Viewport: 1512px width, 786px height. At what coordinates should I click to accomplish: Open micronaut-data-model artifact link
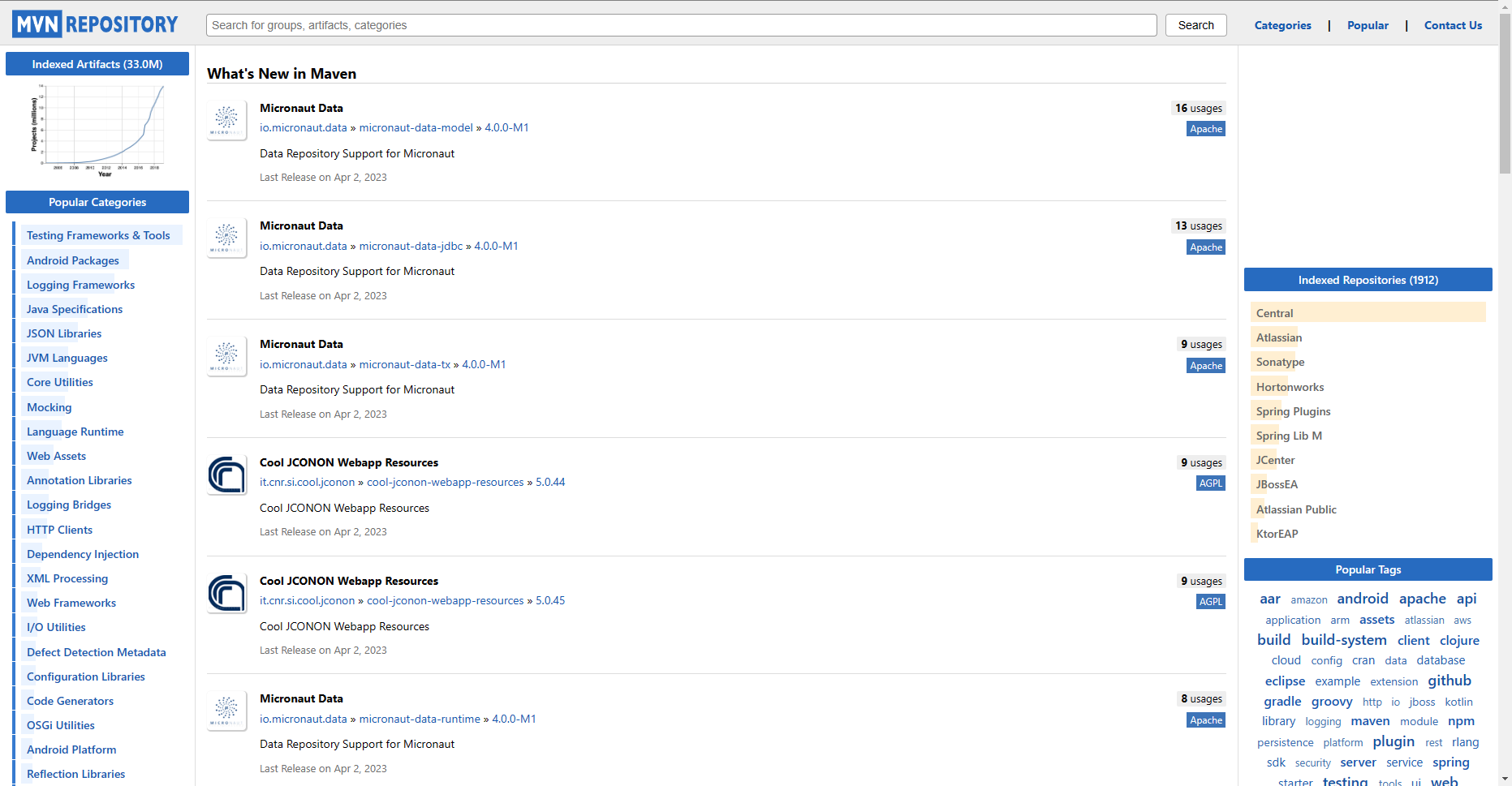tap(416, 127)
